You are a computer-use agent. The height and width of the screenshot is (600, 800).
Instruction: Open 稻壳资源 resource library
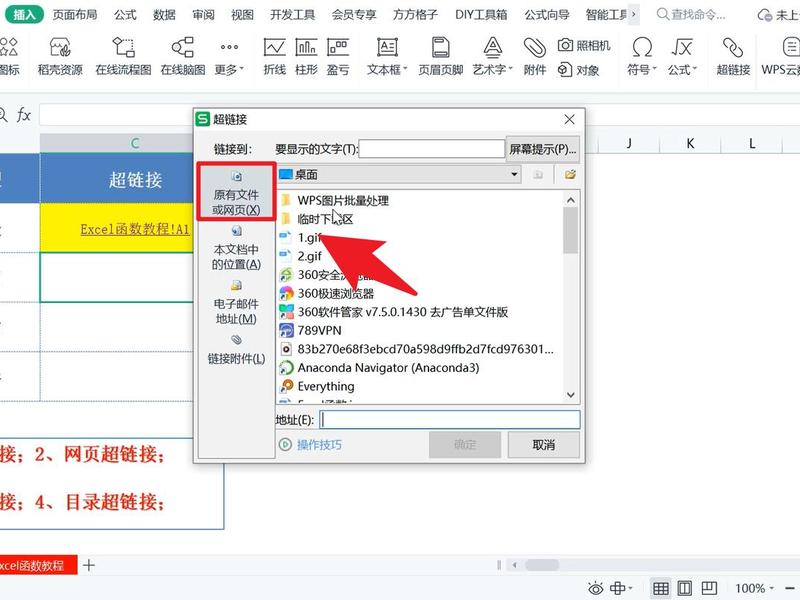pos(60,56)
